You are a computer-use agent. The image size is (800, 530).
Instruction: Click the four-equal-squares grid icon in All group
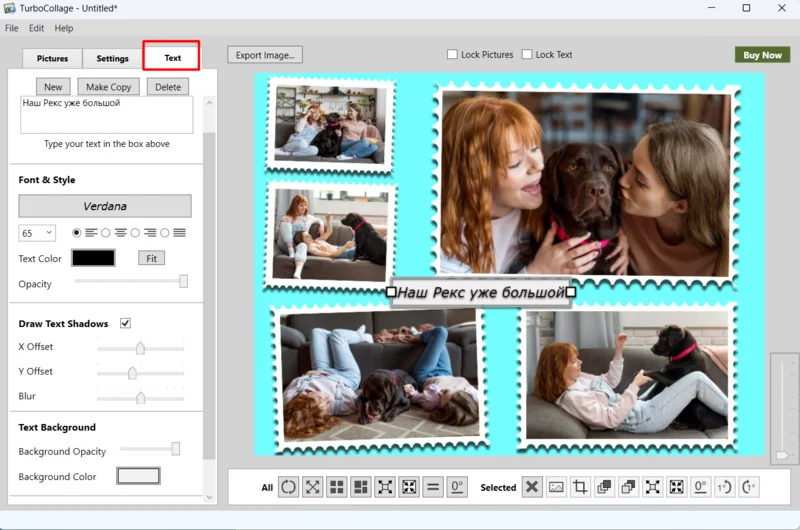tap(337, 487)
